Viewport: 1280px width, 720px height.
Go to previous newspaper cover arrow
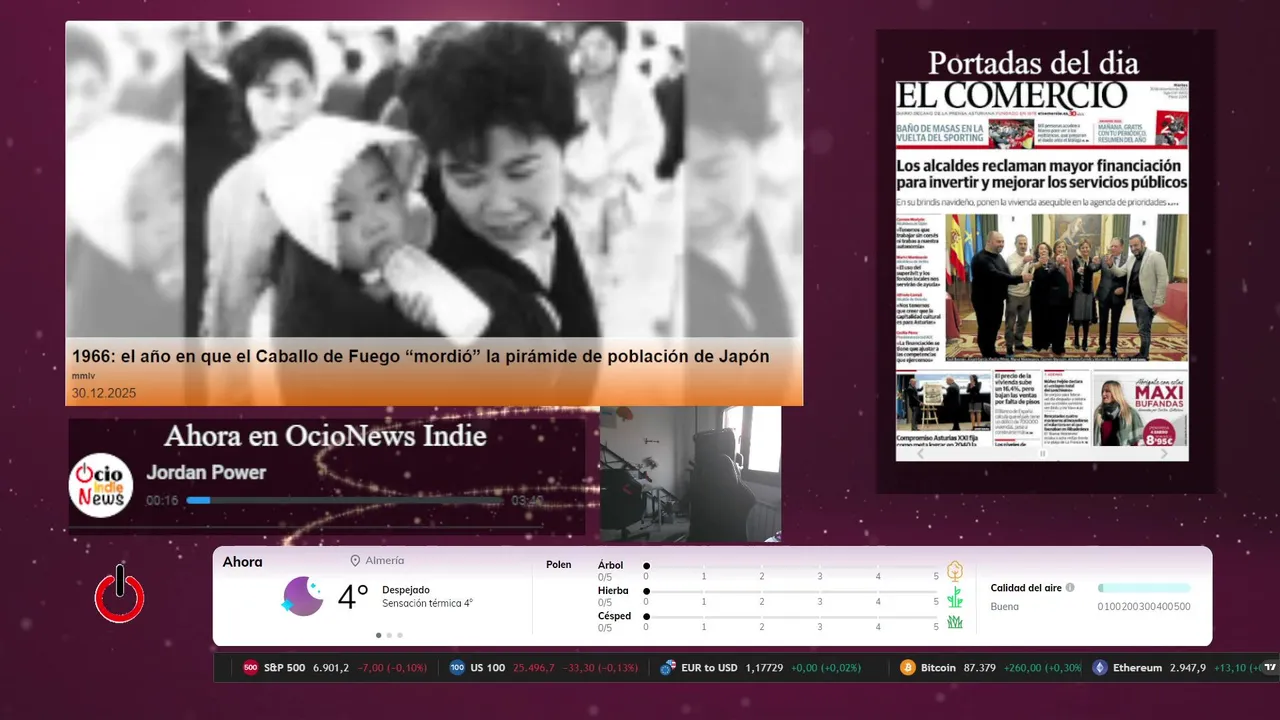point(920,453)
